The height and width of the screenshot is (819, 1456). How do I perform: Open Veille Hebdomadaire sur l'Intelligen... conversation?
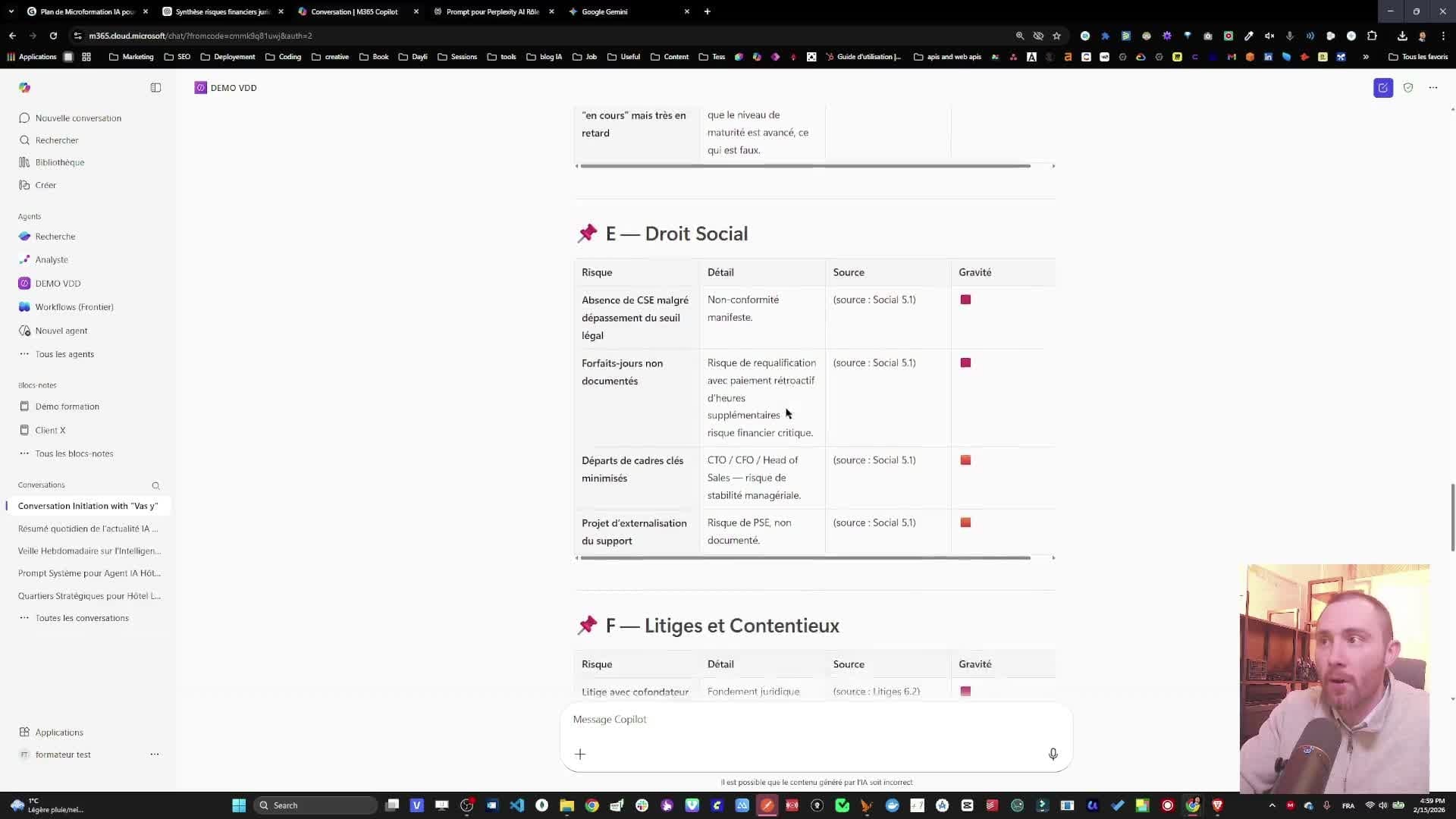(x=89, y=551)
